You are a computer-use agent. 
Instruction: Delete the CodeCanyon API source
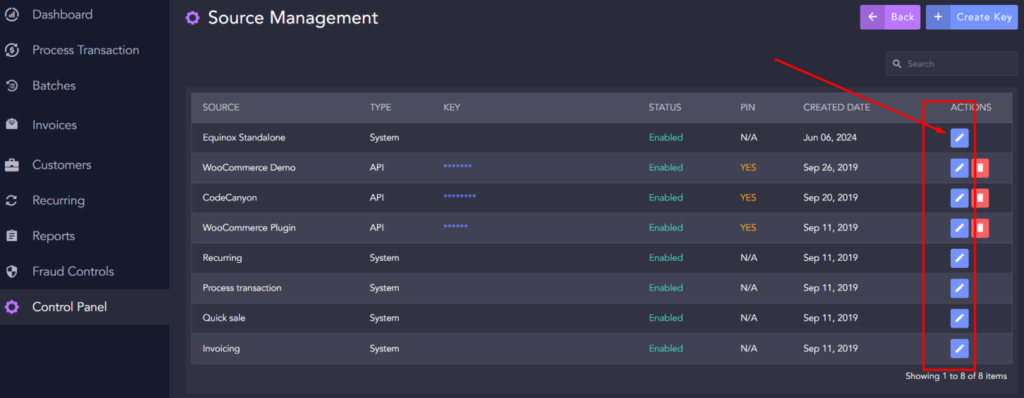click(x=980, y=198)
